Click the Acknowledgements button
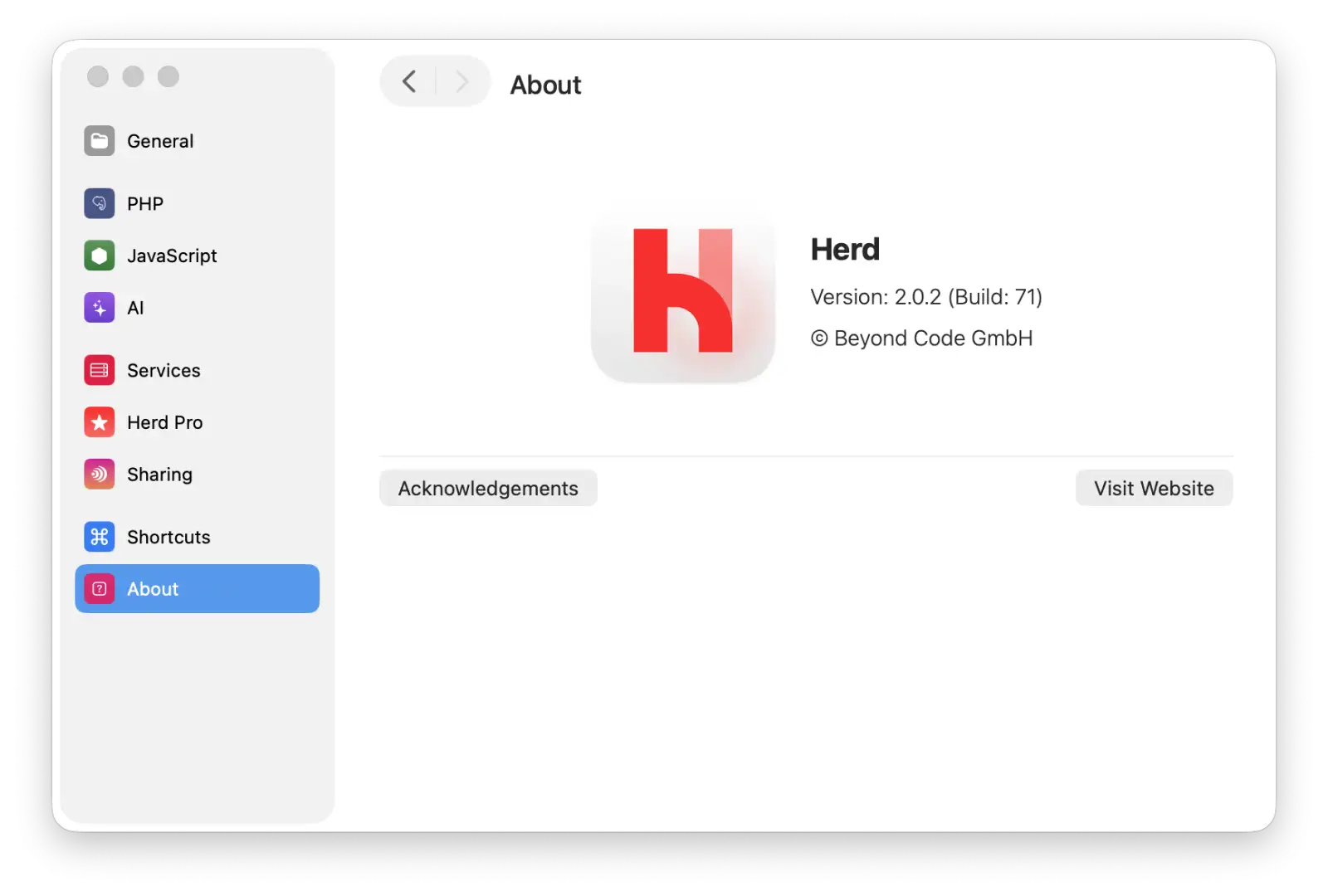The width and height of the screenshot is (1328, 896). (488, 489)
